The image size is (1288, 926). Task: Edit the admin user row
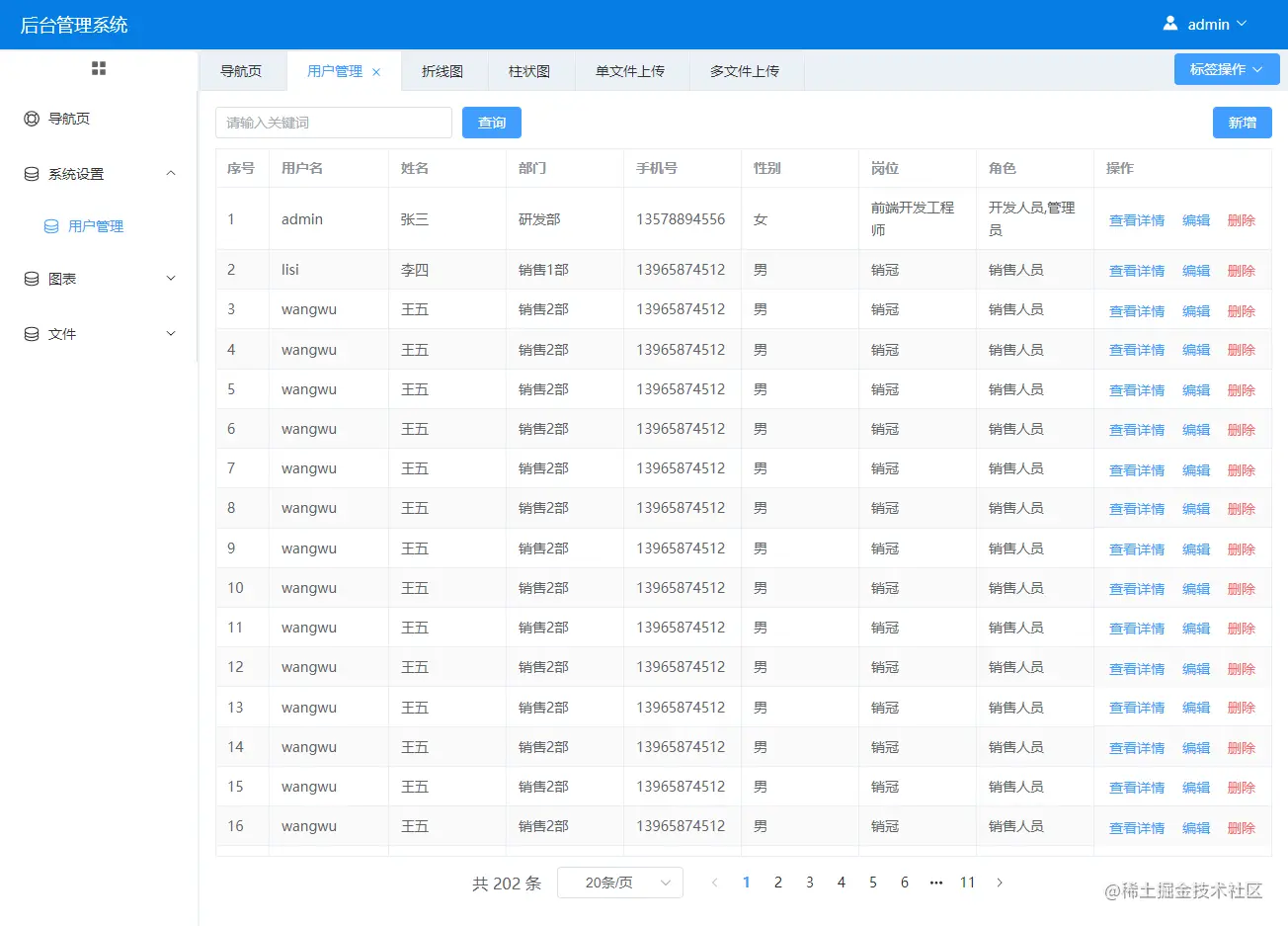point(1196,220)
